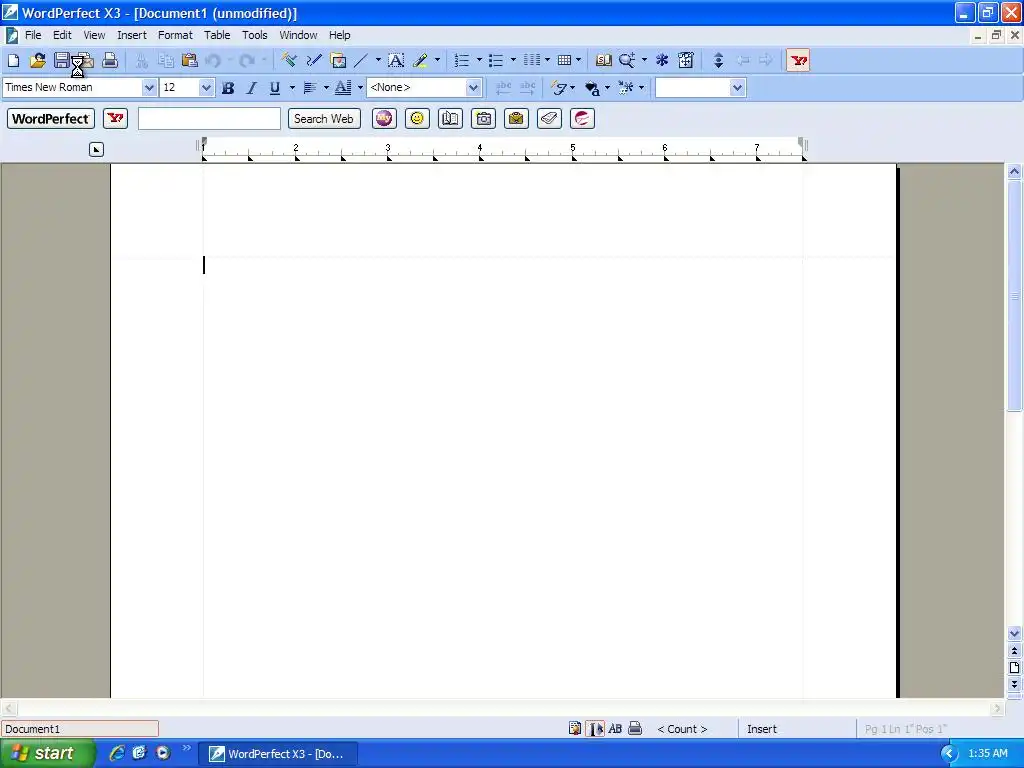Save the document with the floppy disk icon
Screen dimensions: 1024x768
click(61, 61)
